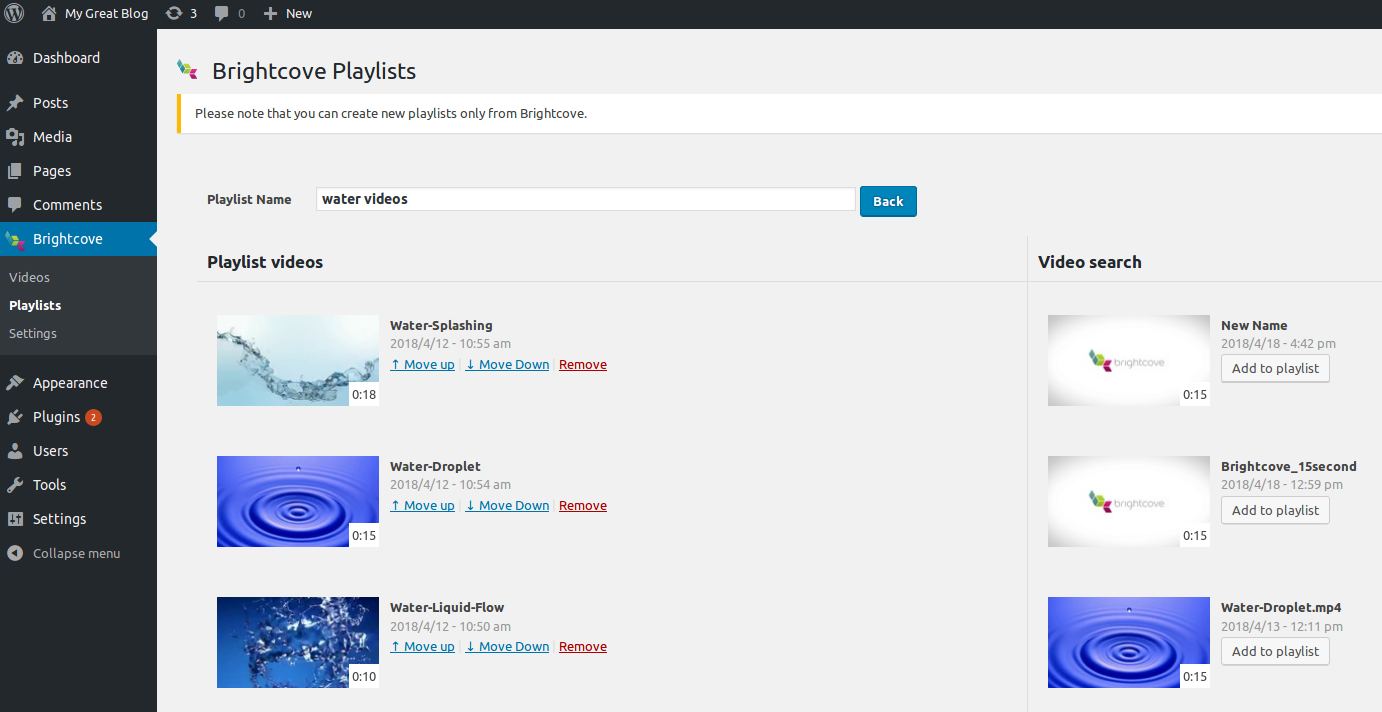Click into the Playlist Name field
Image resolution: width=1382 pixels, height=712 pixels.
pos(585,199)
